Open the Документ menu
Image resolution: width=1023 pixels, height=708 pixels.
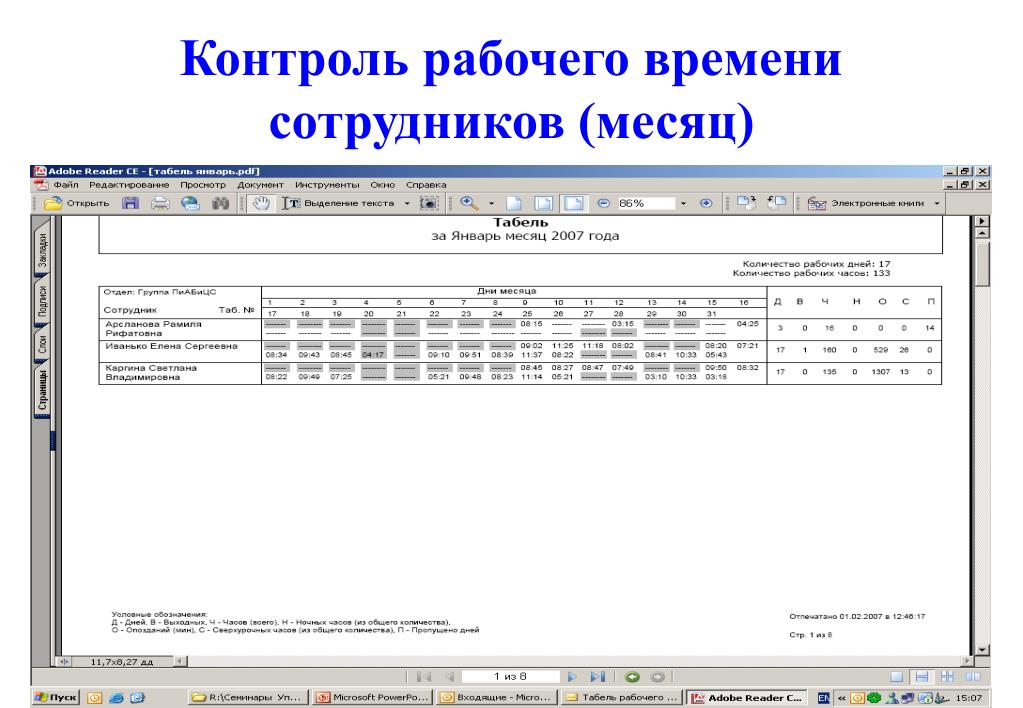[260, 185]
